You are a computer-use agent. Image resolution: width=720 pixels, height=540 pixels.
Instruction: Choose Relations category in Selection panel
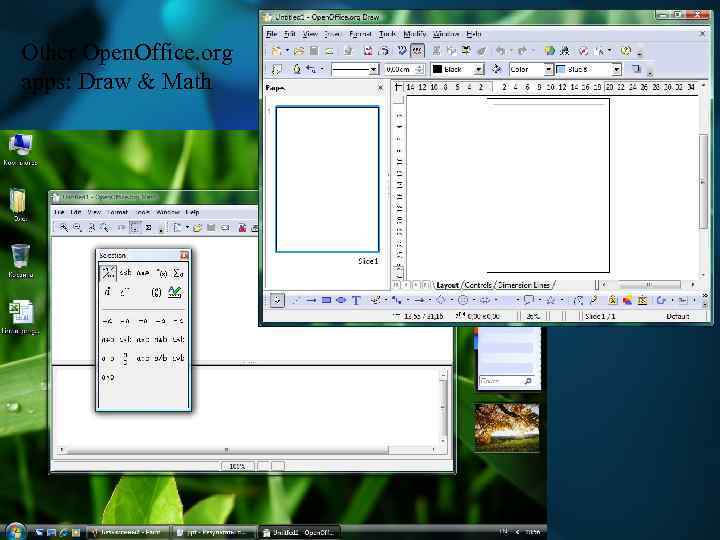(x=125, y=273)
